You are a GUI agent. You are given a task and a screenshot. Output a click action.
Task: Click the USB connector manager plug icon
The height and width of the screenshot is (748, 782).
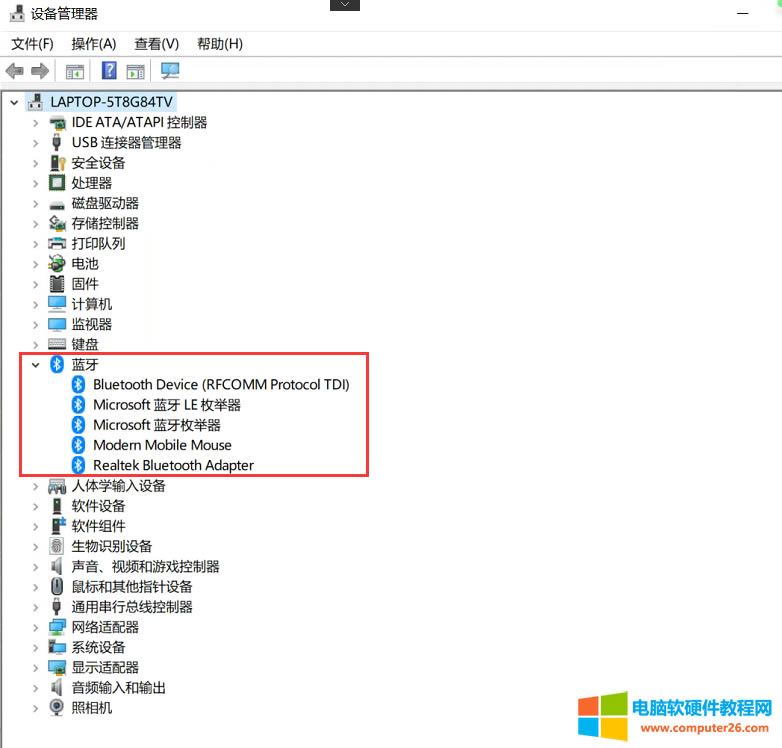coord(57,143)
